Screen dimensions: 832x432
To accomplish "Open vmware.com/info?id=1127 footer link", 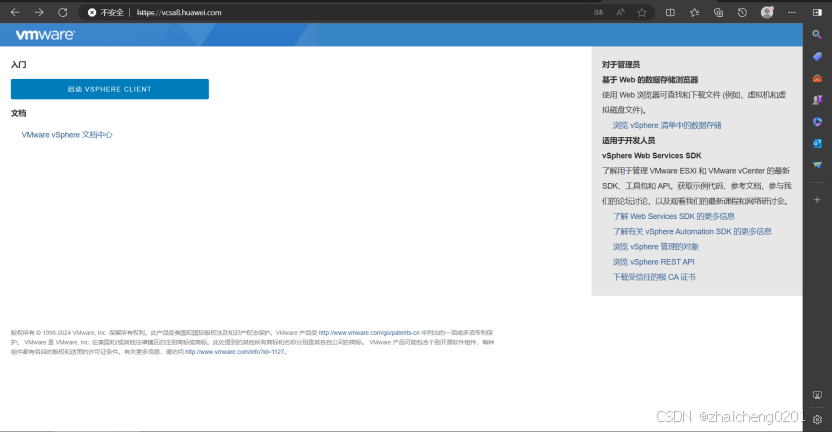I will point(235,352).
